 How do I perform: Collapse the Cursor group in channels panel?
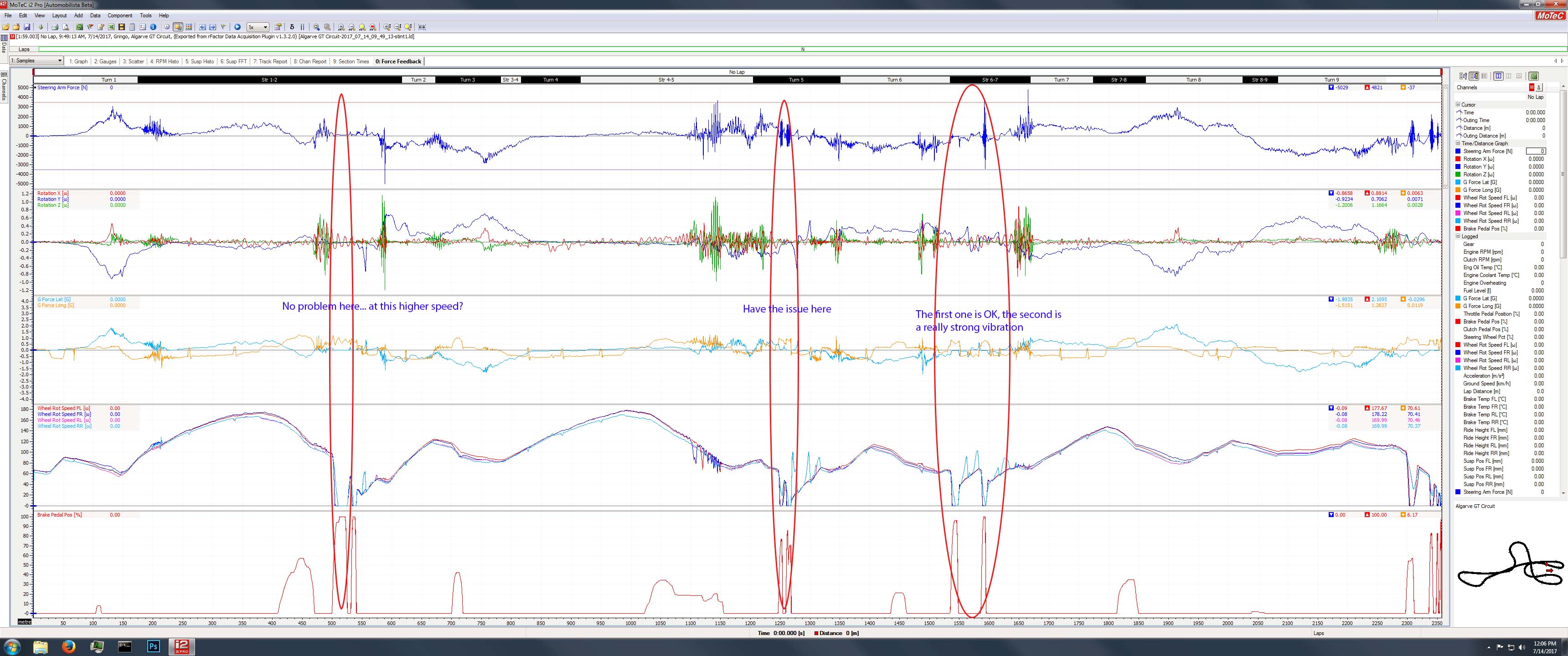pyautogui.click(x=1458, y=105)
